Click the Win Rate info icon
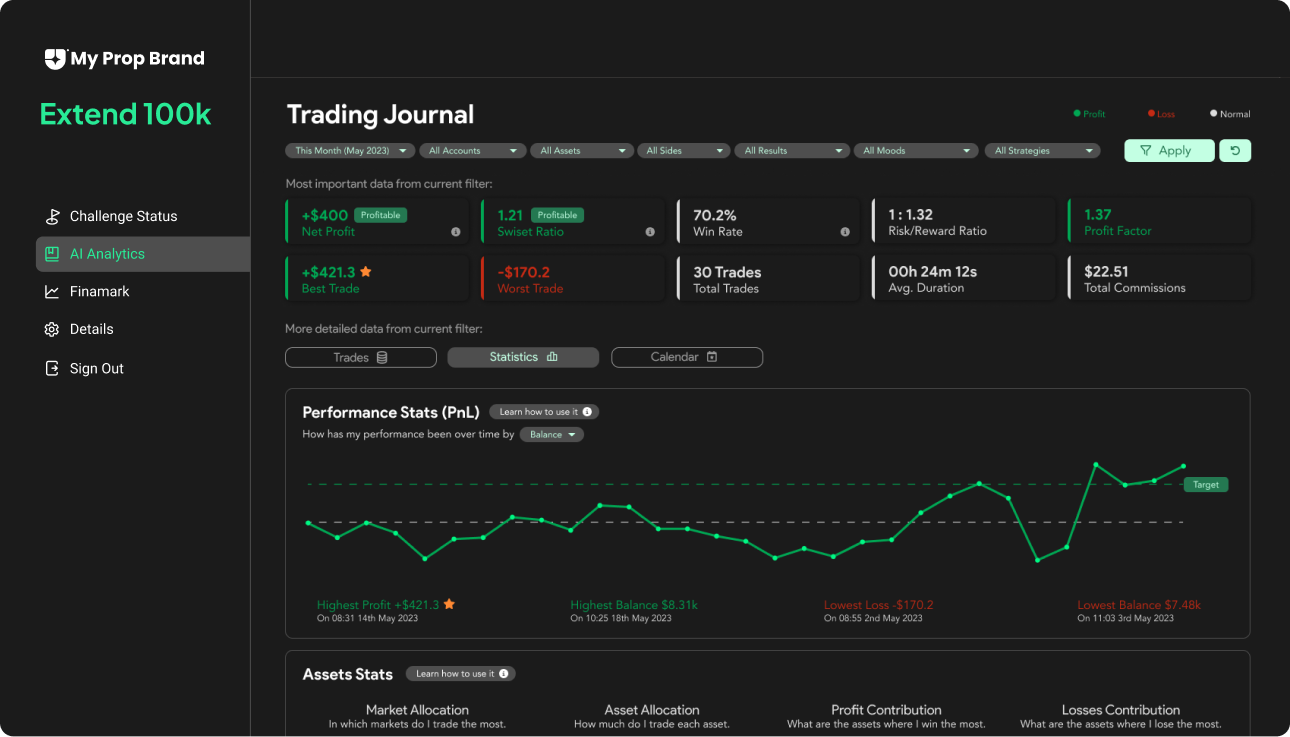The height and width of the screenshot is (737, 1290). pyautogui.click(x=845, y=232)
